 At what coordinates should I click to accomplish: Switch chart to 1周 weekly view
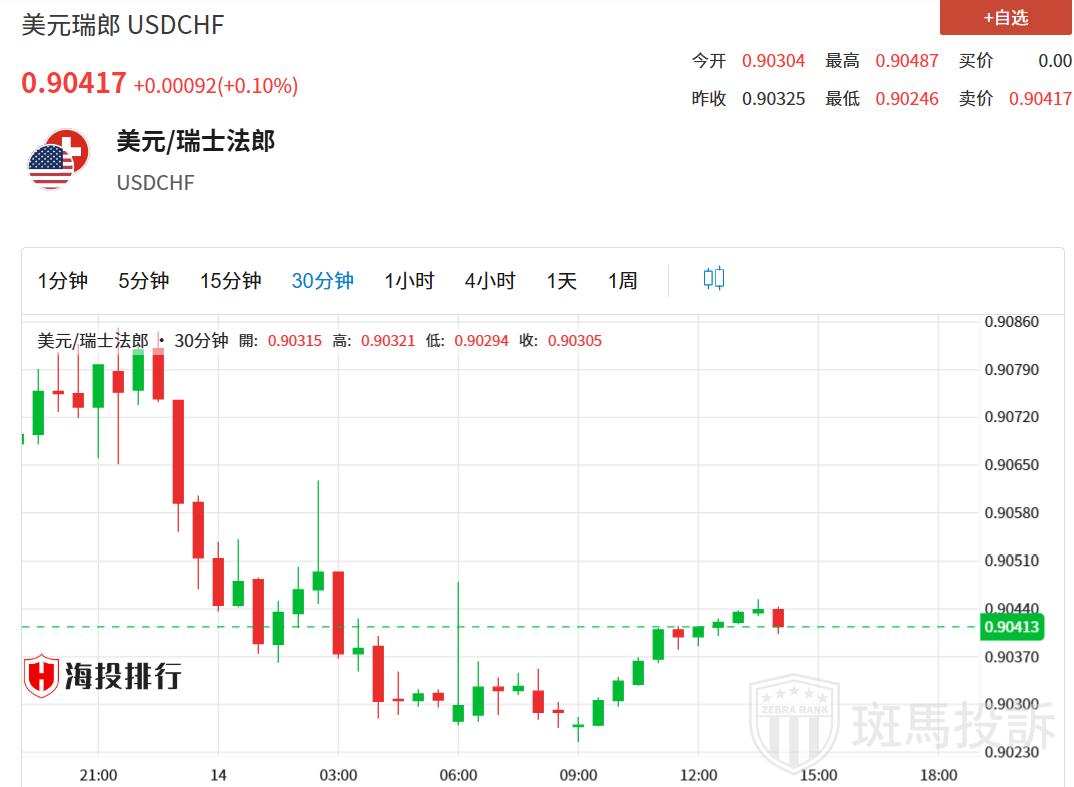(622, 281)
